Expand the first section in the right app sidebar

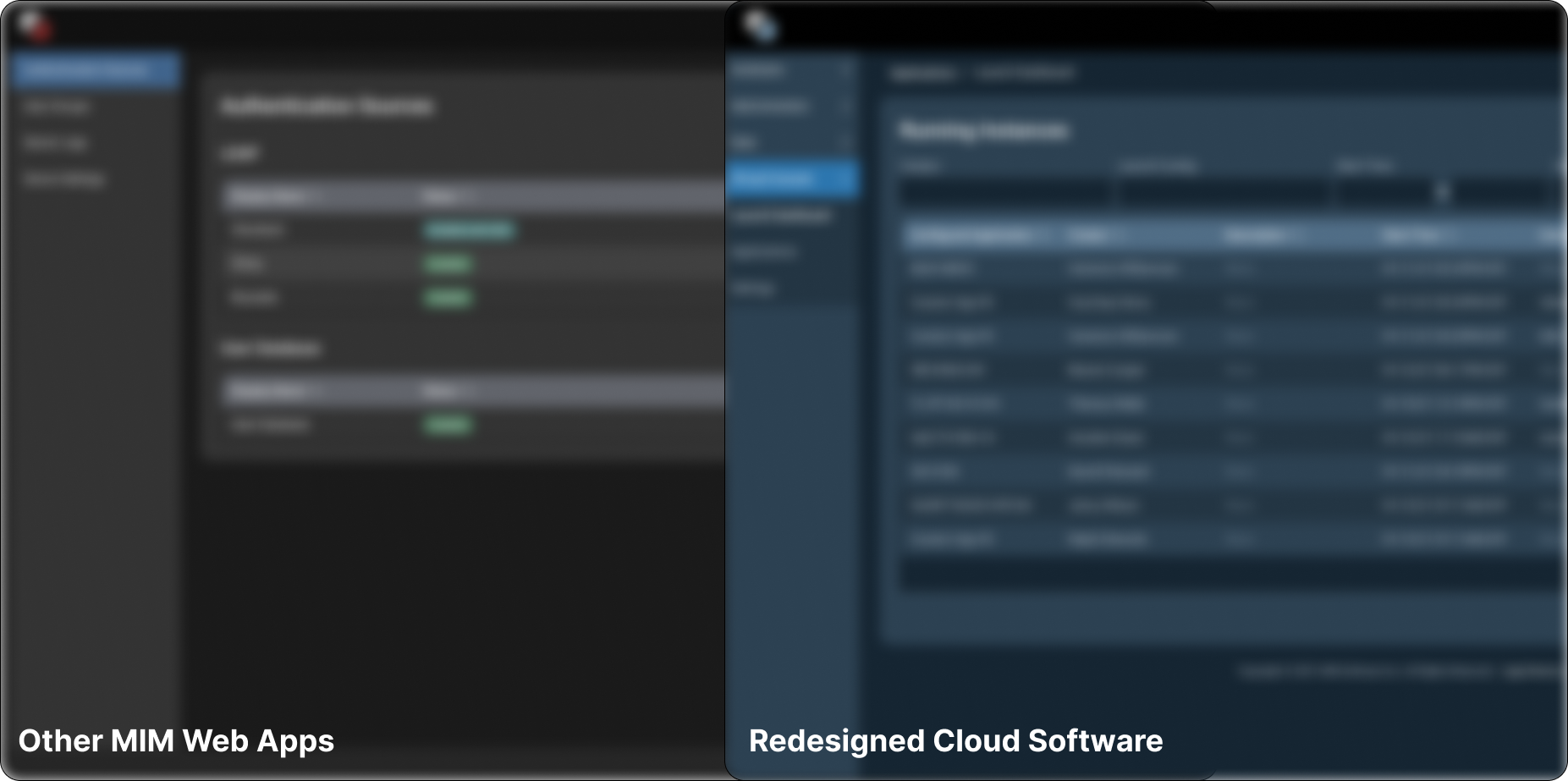[791, 71]
